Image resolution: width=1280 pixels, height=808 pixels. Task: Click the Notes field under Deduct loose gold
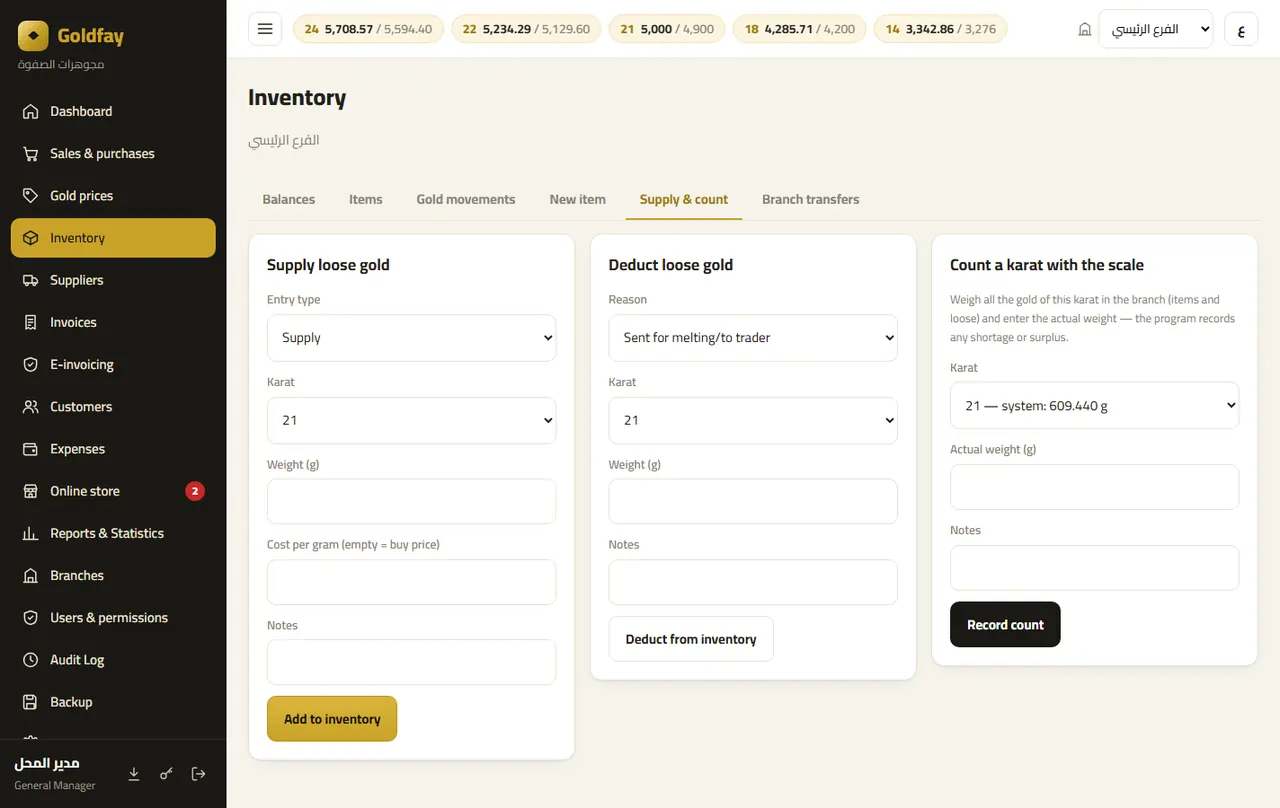[753, 582]
